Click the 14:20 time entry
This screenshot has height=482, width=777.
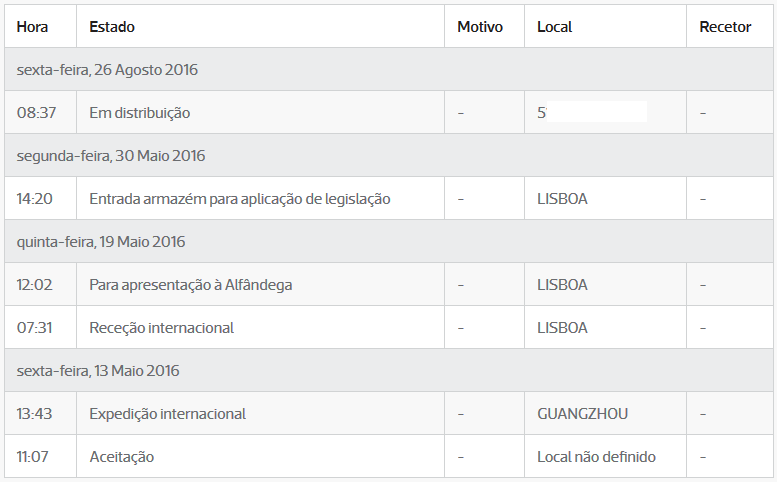34,199
